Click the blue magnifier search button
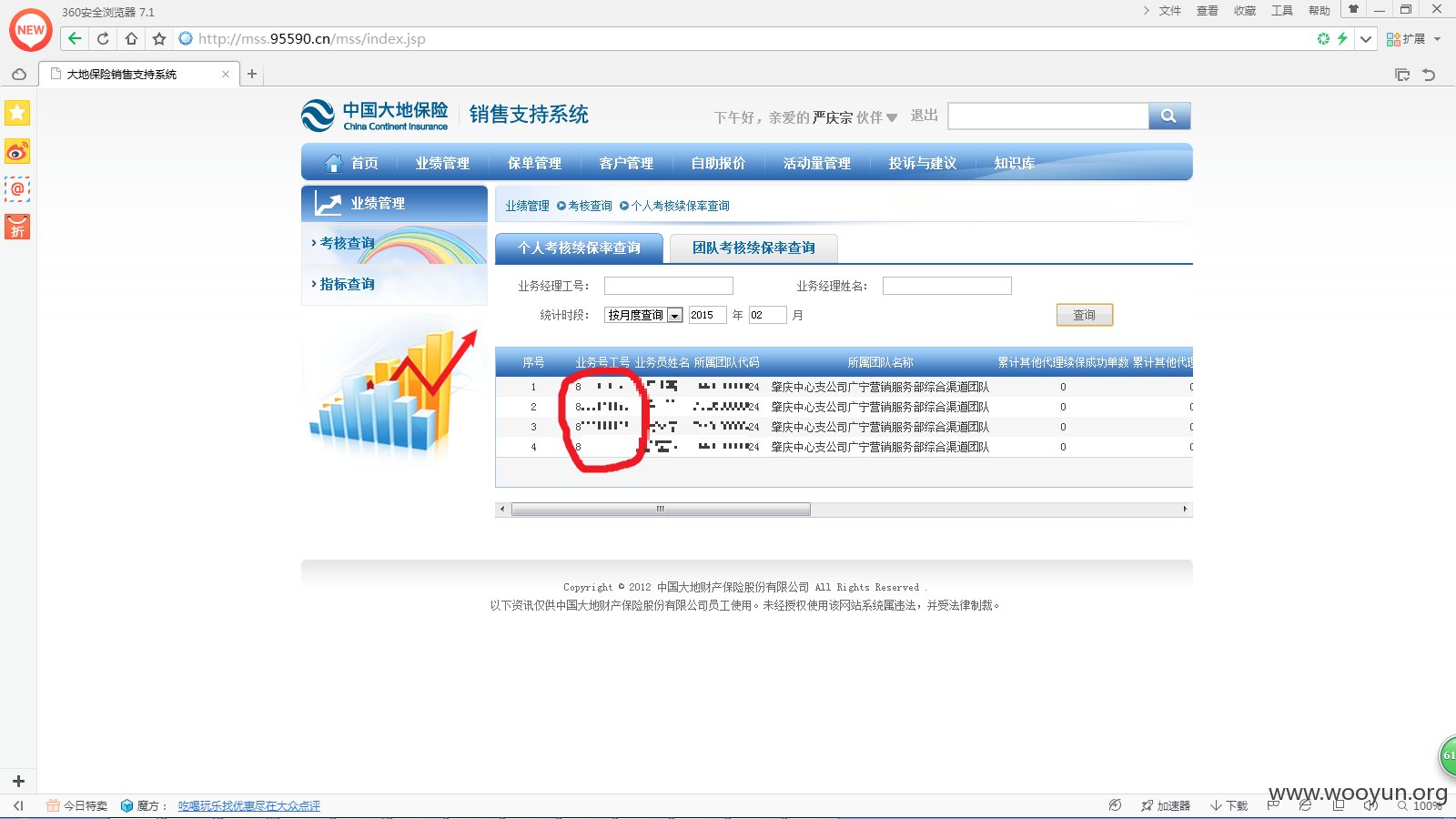 pyautogui.click(x=1169, y=116)
